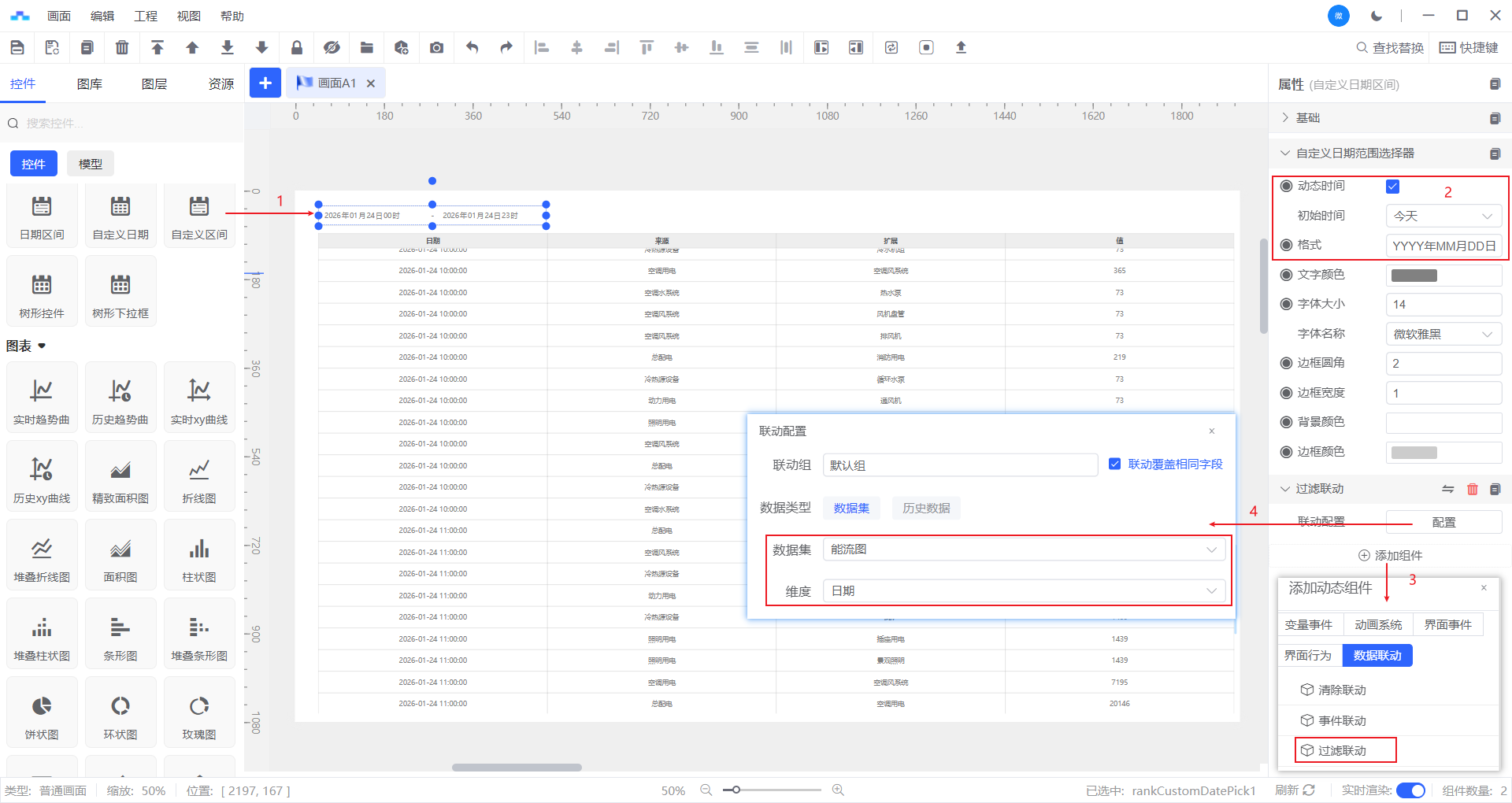
Task: Click the 配置 button for 联动配置
Action: 1443,522
